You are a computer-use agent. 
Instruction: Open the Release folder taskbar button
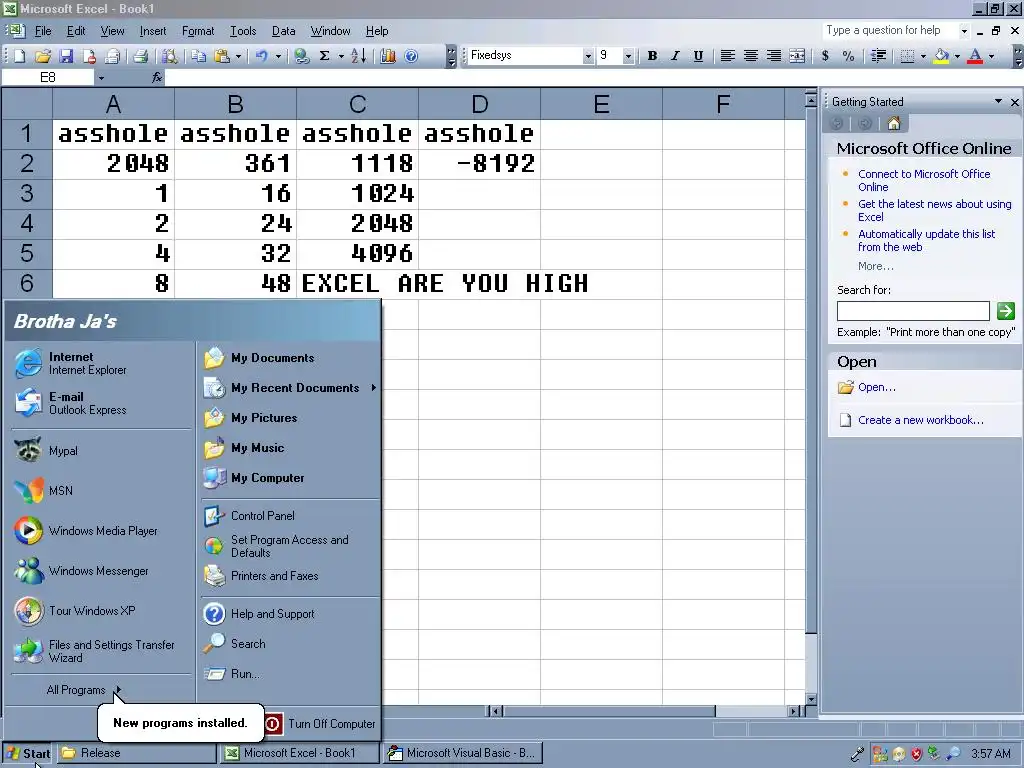coord(136,753)
